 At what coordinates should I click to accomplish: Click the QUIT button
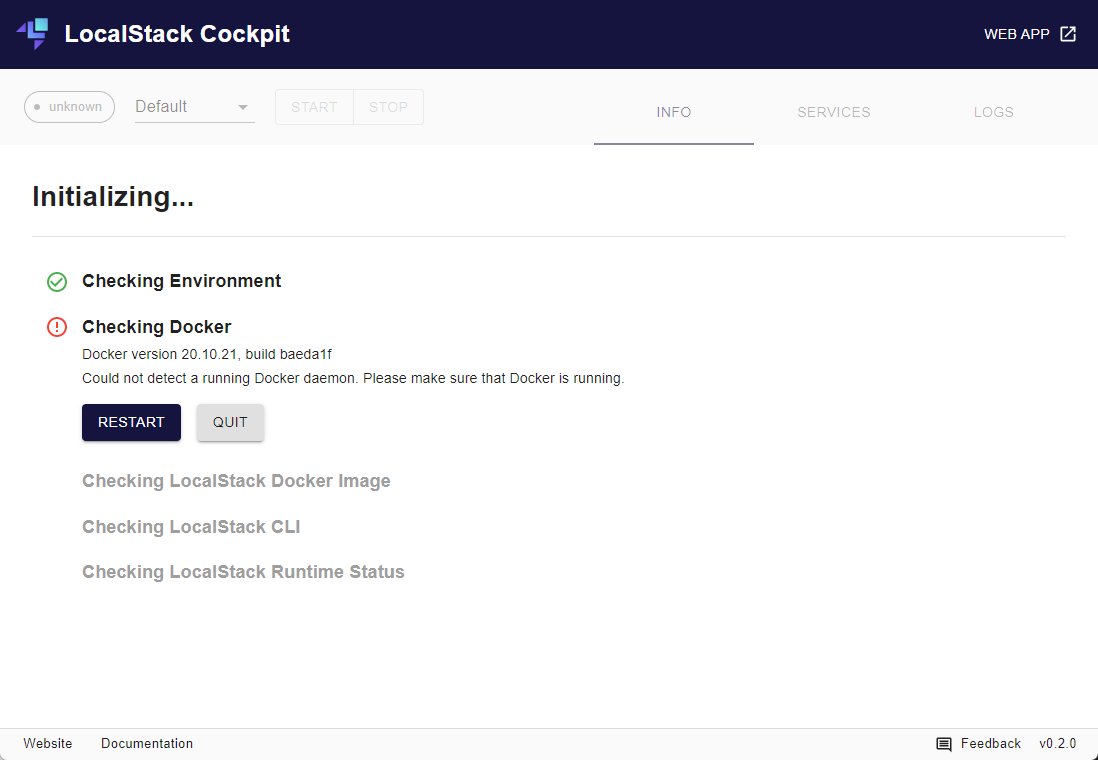[x=230, y=422]
